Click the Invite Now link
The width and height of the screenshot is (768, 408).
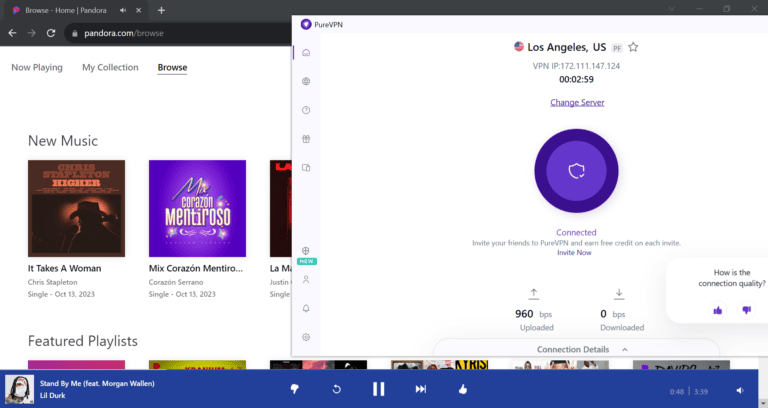tap(574, 253)
